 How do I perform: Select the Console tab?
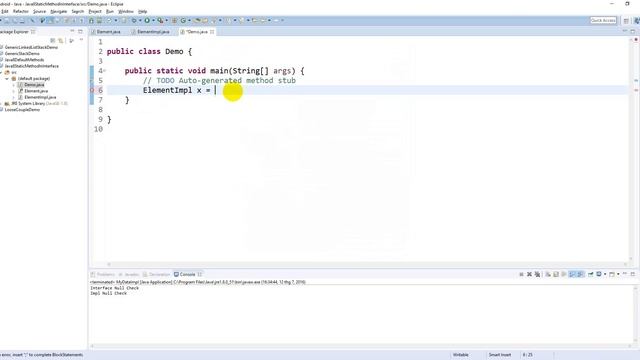(188, 274)
